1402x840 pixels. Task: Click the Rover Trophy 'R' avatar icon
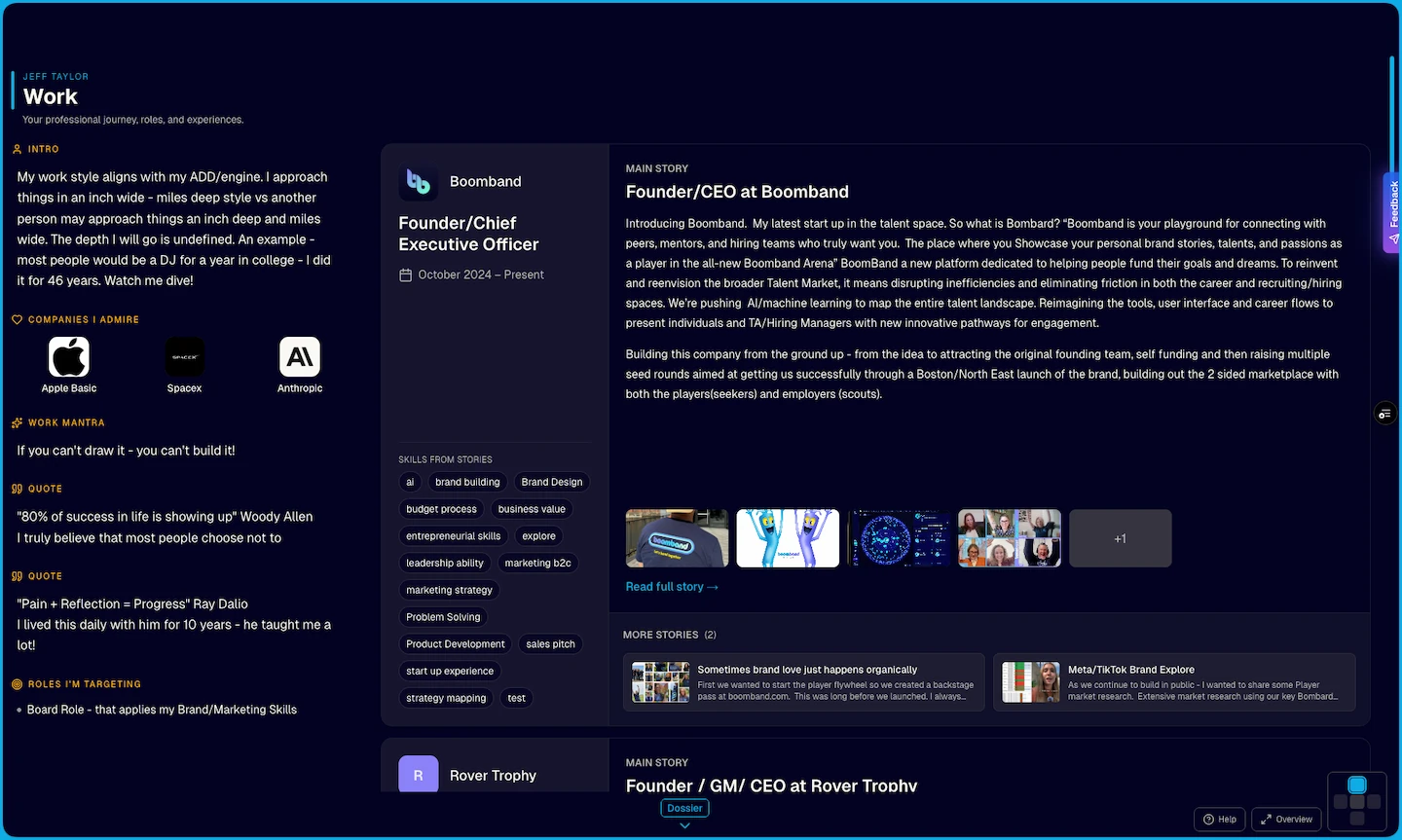click(419, 775)
